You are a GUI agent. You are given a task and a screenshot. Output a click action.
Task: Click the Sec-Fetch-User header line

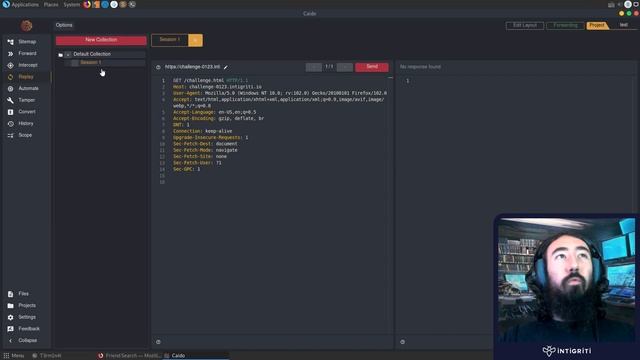(197, 163)
